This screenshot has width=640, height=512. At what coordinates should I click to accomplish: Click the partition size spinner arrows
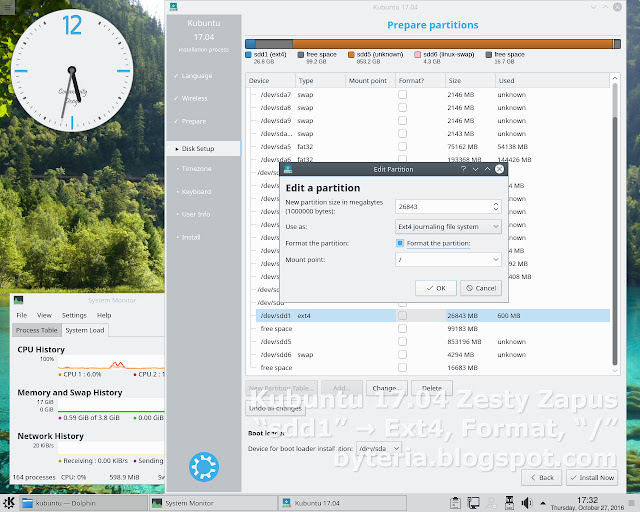(496, 207)
